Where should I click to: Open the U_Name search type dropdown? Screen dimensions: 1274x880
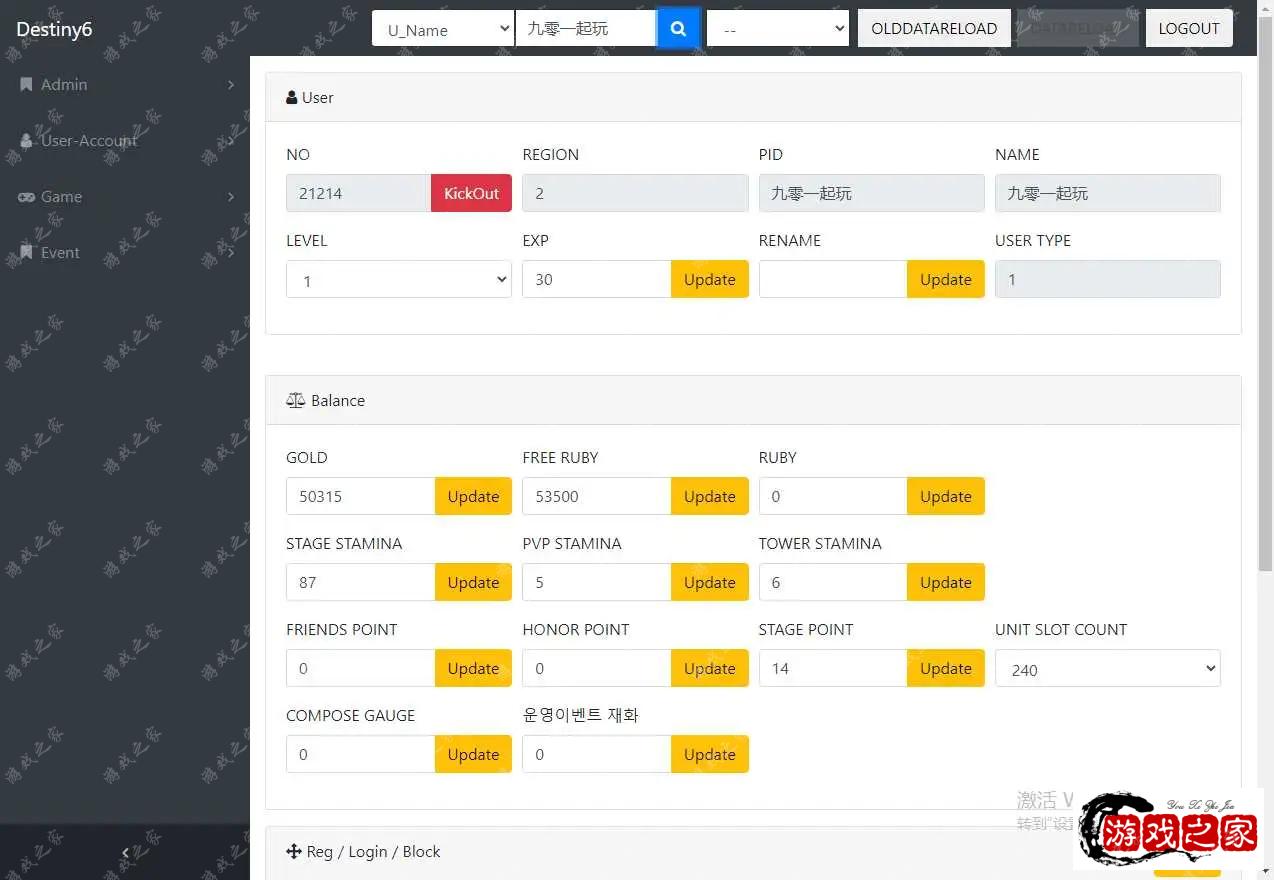pyautogui.click(x=442, y=29)
